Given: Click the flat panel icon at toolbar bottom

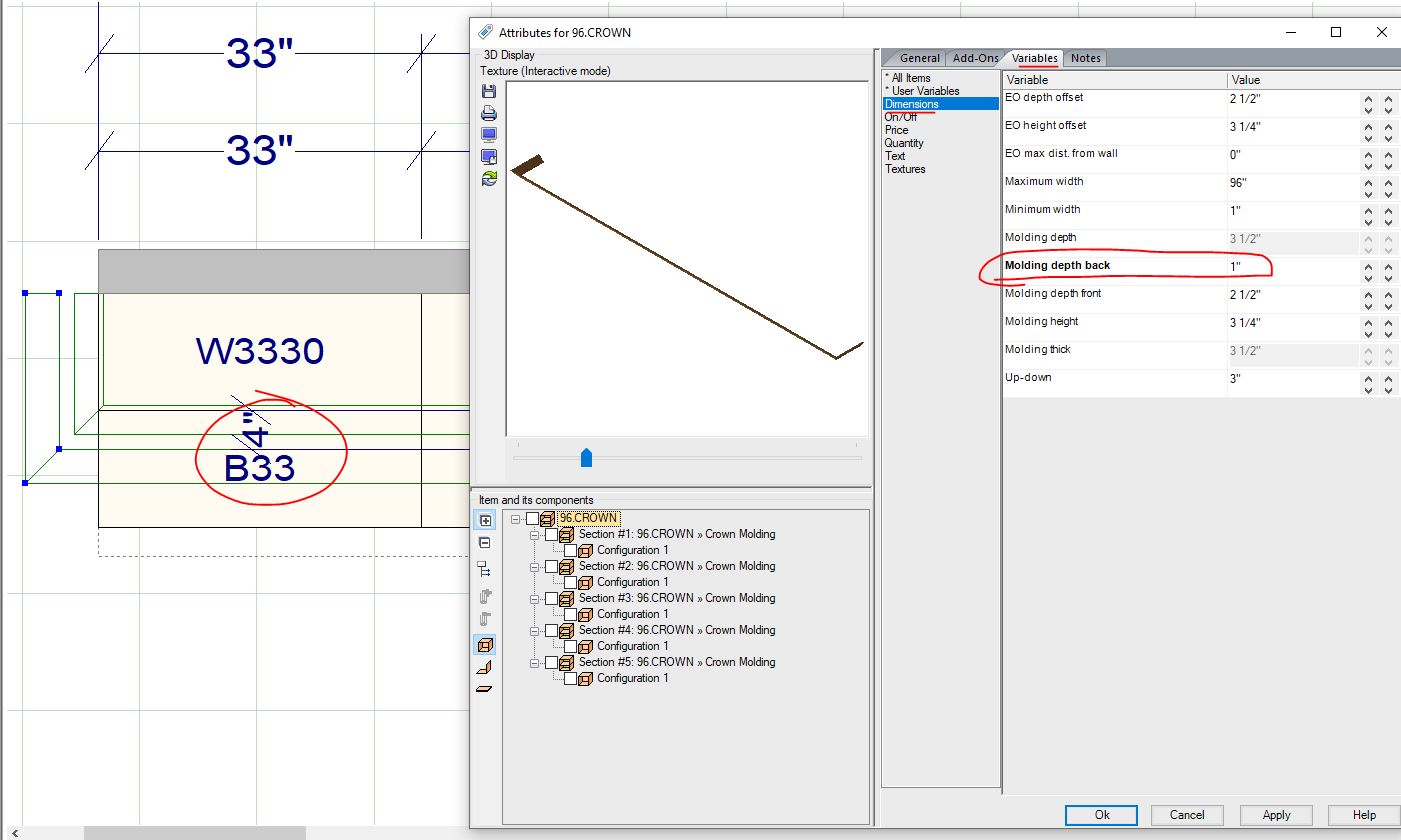Looking at the screenshot, I should [485, 689].
